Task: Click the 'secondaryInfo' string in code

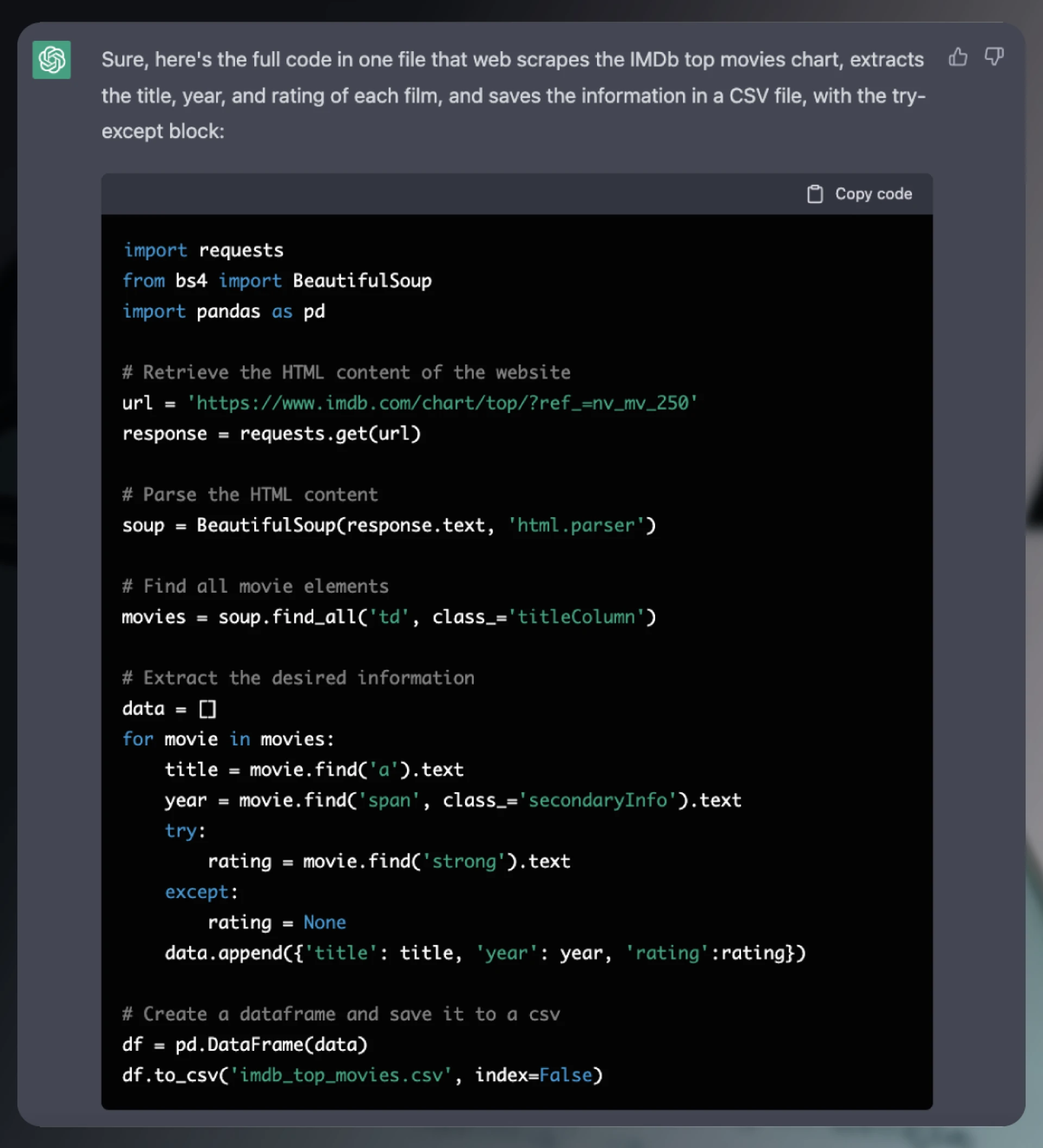Action: click(x=597, y=801)
